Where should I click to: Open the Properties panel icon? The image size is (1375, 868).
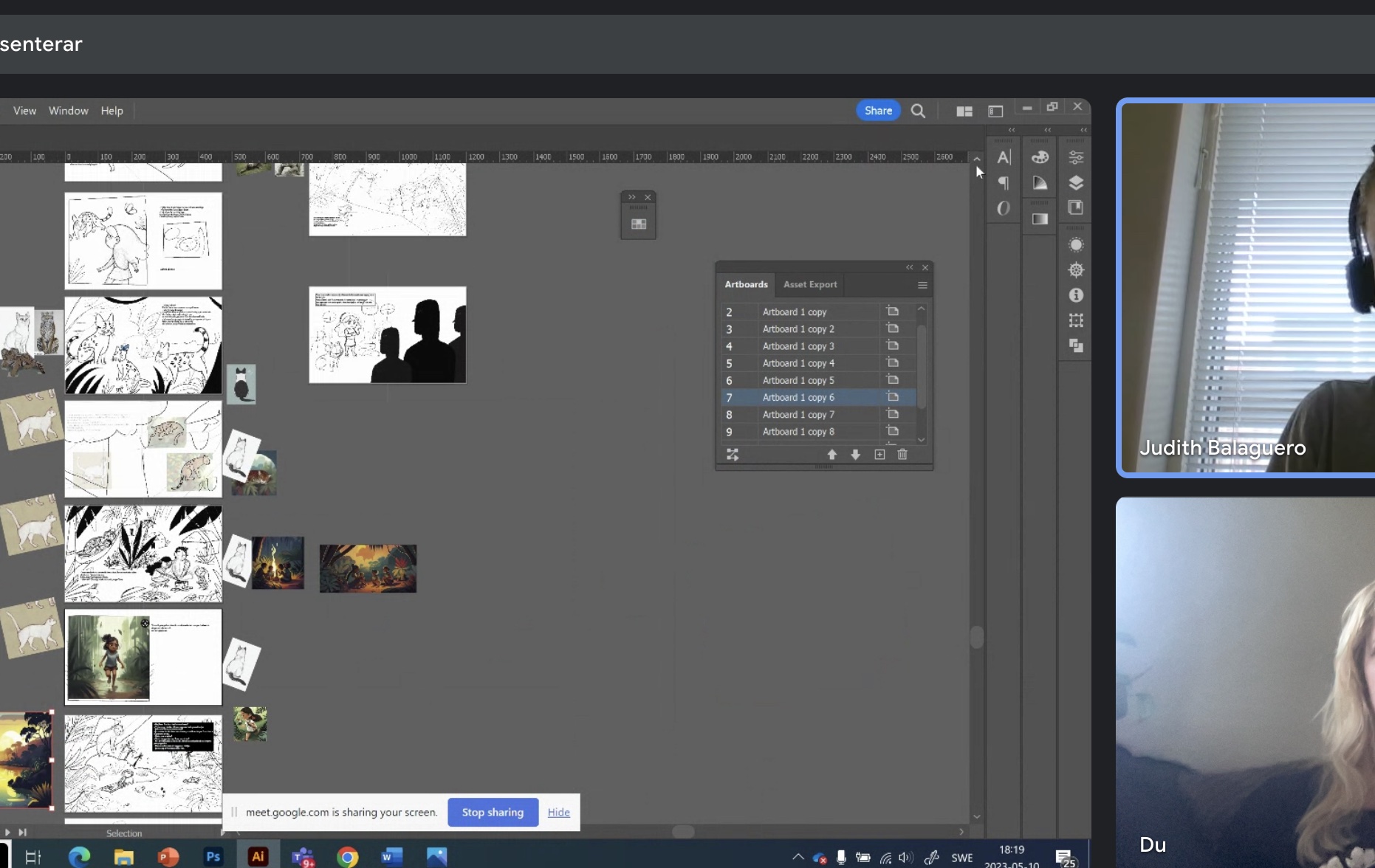[1076, 157]
